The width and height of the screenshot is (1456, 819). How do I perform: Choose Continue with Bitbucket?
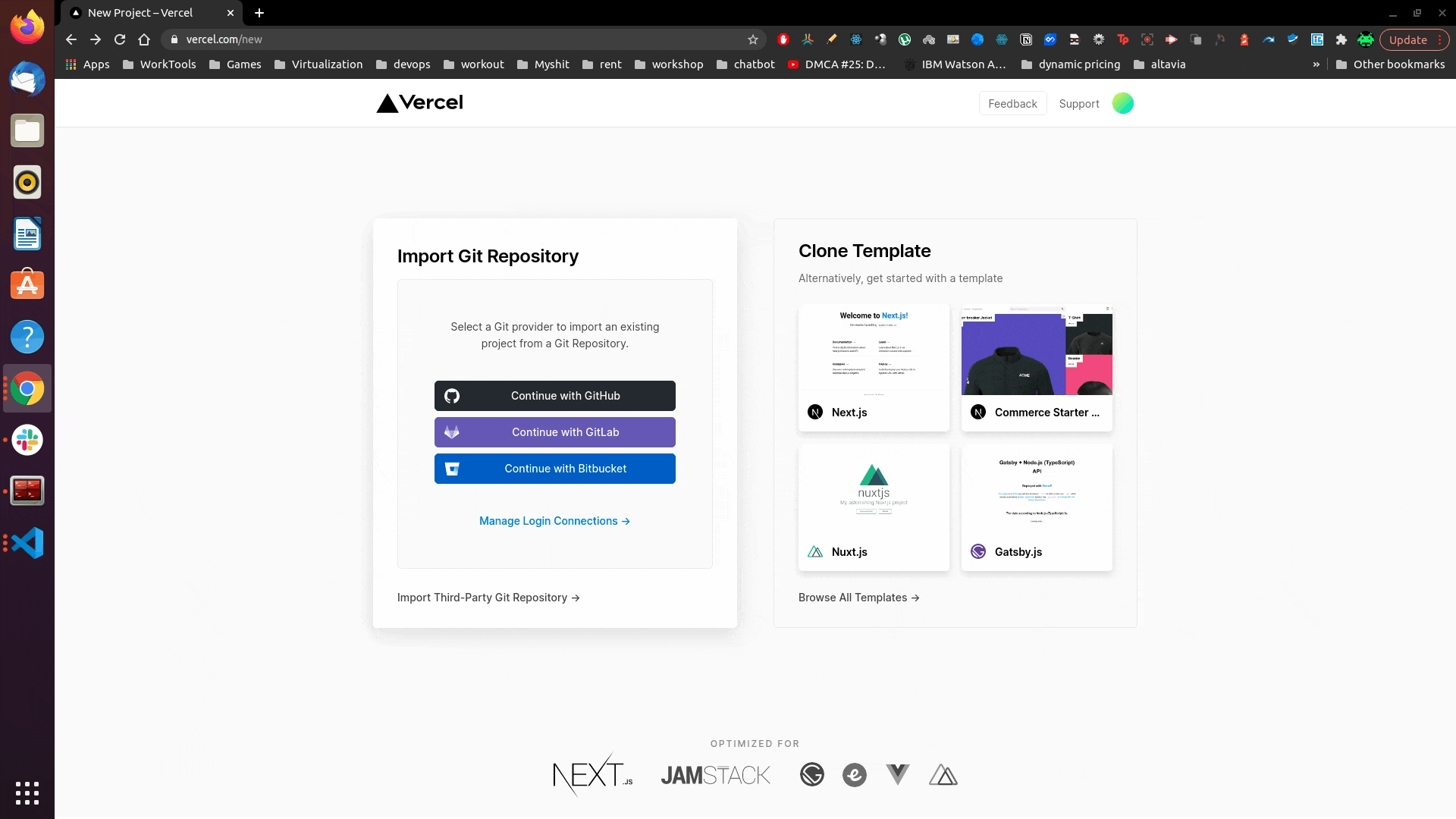point(554,469)
